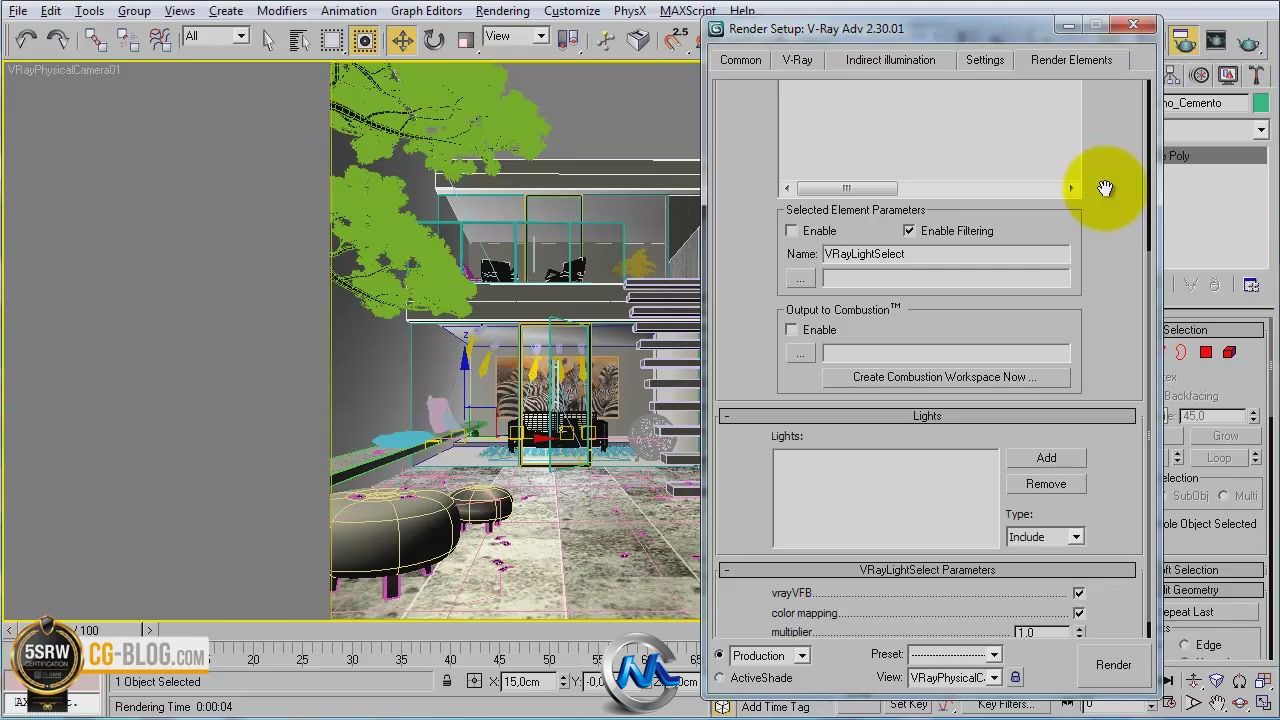Click Configure Modifier Sets icon
Viewport: 1280px width, 720px height.
click(1251, 285)
